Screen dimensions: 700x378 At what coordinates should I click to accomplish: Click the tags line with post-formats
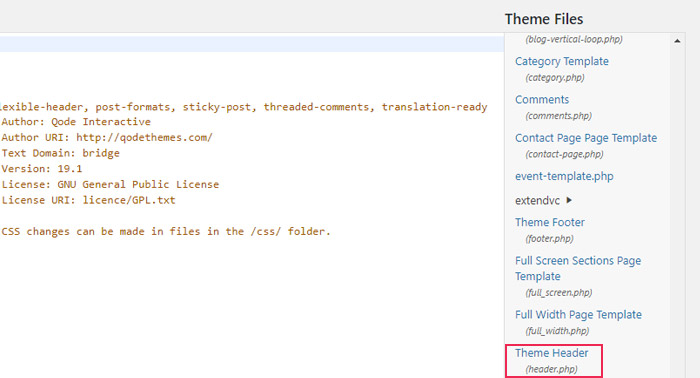(244, 107)
